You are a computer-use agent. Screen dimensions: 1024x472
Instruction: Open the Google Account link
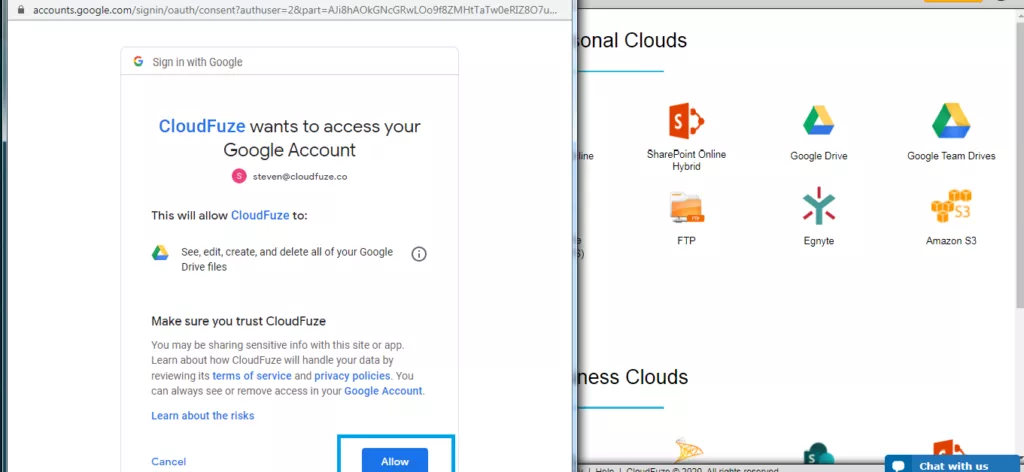[383, 391]
